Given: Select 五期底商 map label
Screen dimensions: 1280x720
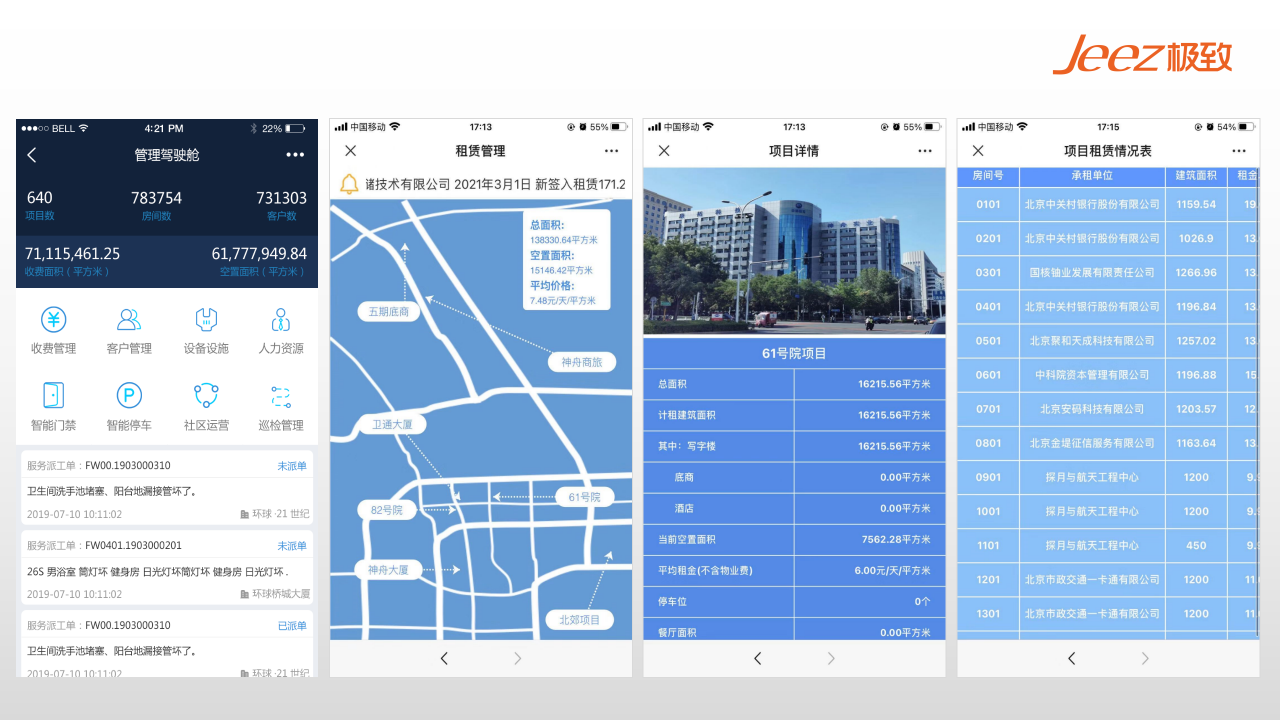Looking at the screenshot, I should coord(388,312).
